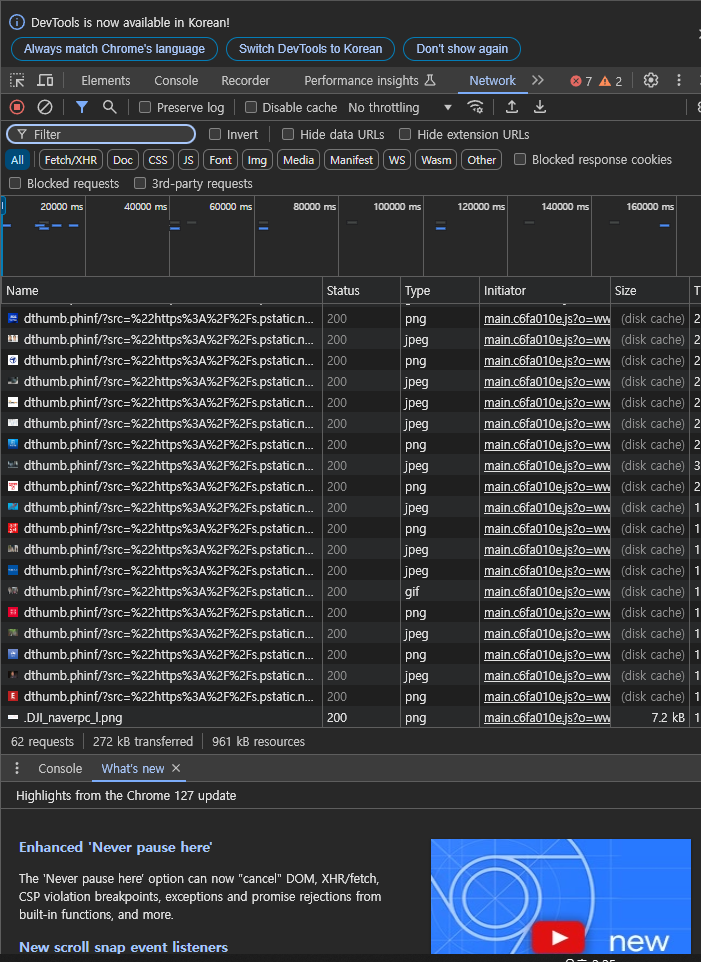Show more DevTools tabs chevron
The height and width of the screenshot is (962, 701).
click(538, 80)
